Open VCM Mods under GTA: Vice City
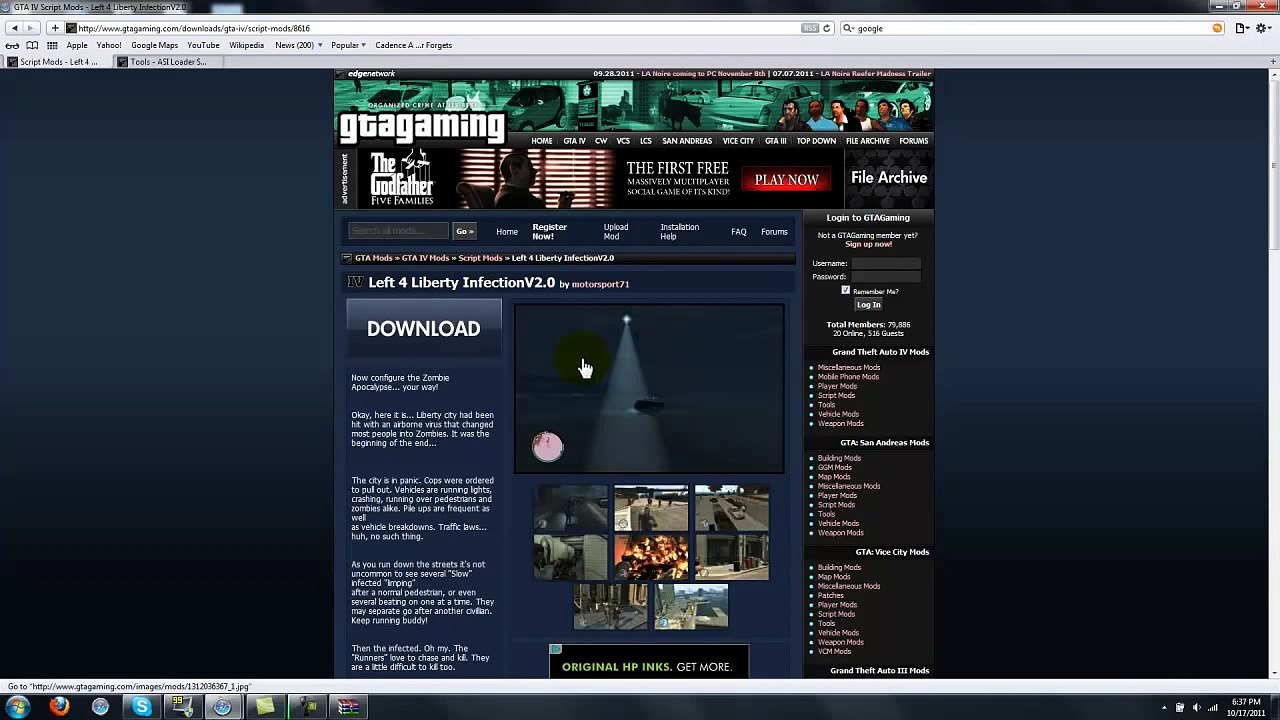Image resolution: width=1280 pixels, height=720 pixels. tap(834, 651)
